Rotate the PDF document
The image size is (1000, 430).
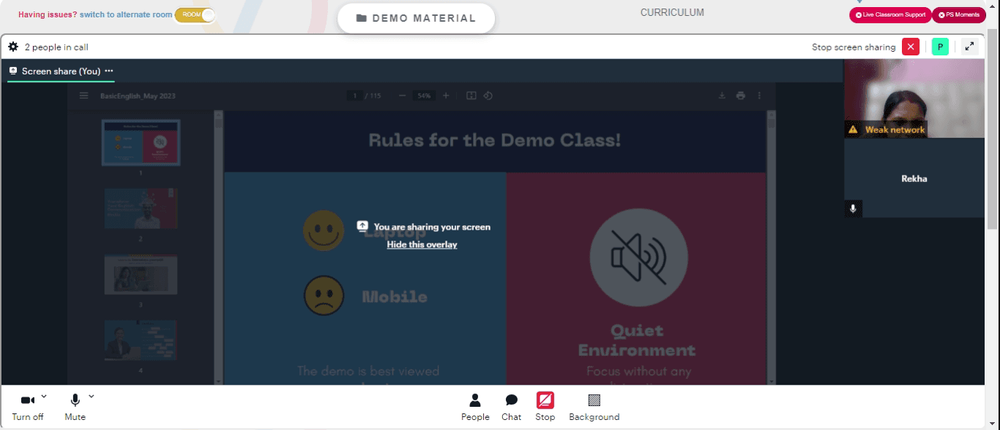tap(488, 96)
